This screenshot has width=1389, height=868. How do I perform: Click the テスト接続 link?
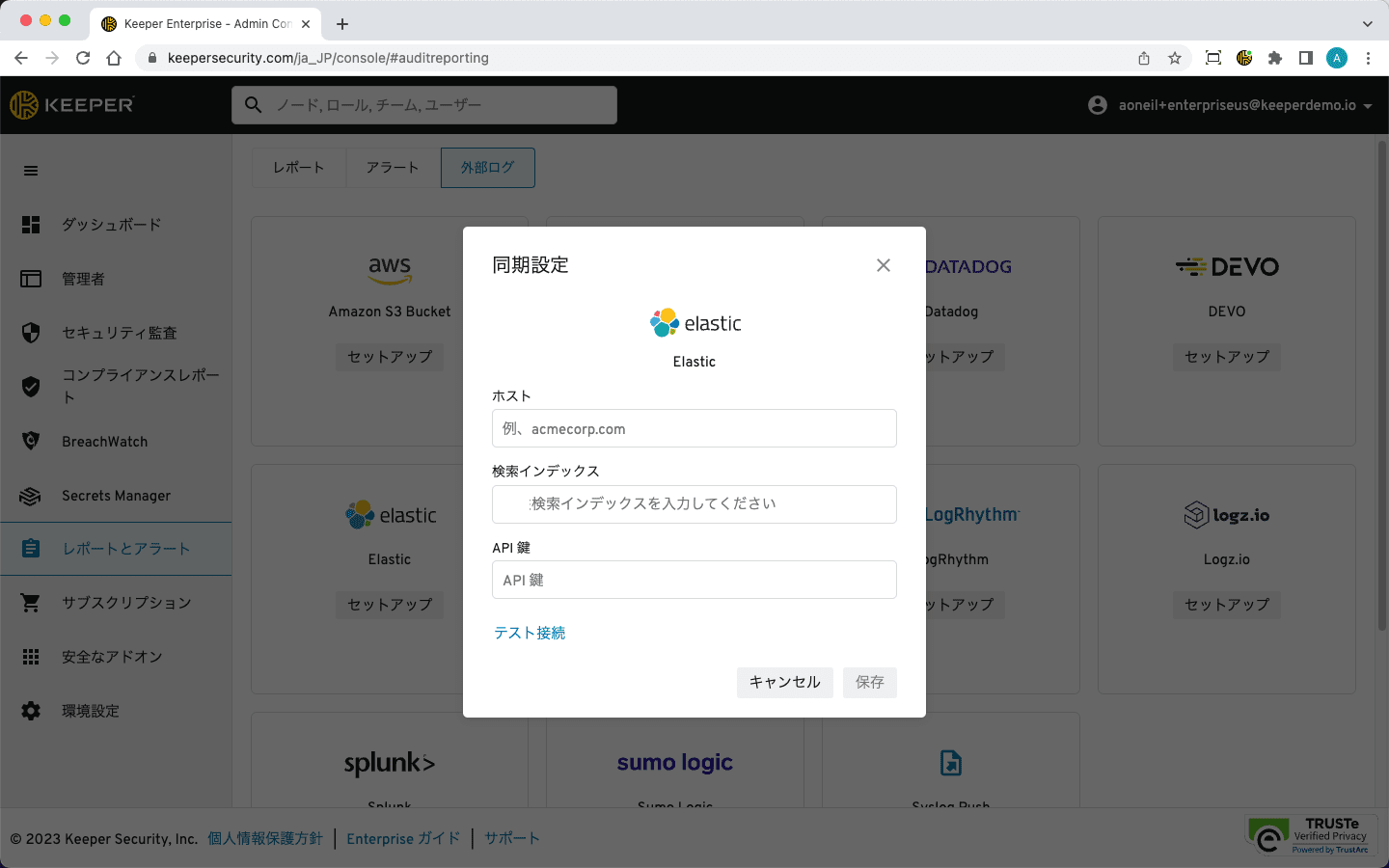tap(530, 633)
